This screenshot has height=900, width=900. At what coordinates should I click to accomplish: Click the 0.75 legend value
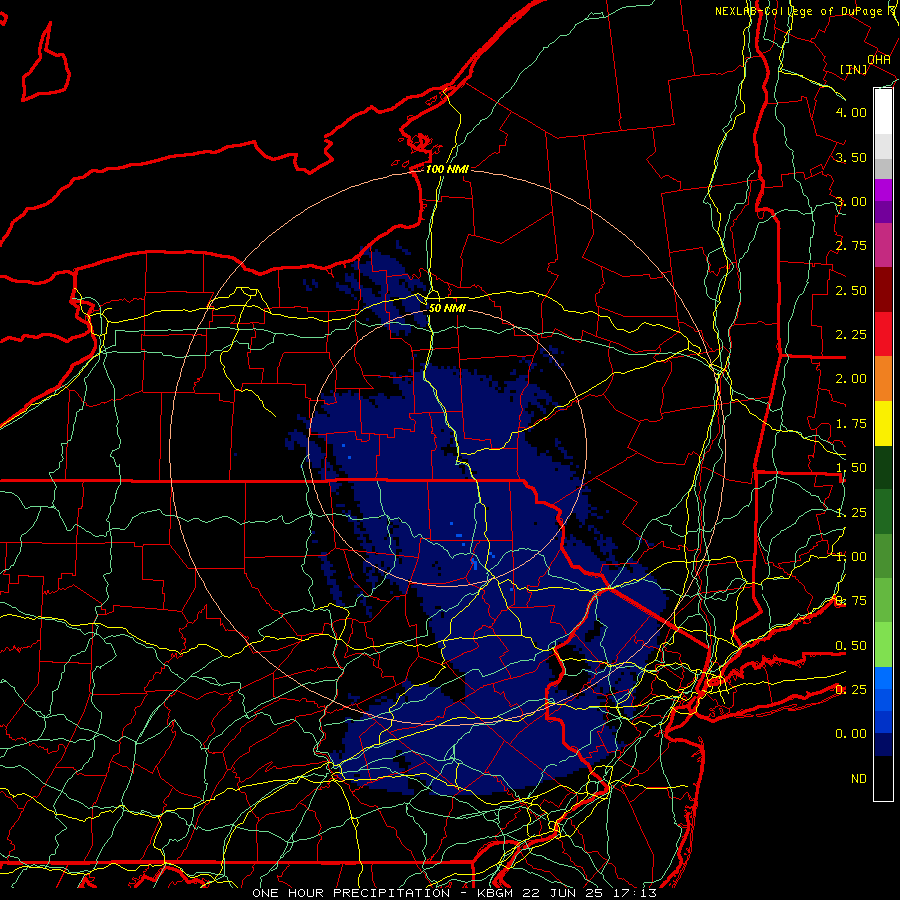[x=851, y=601]
